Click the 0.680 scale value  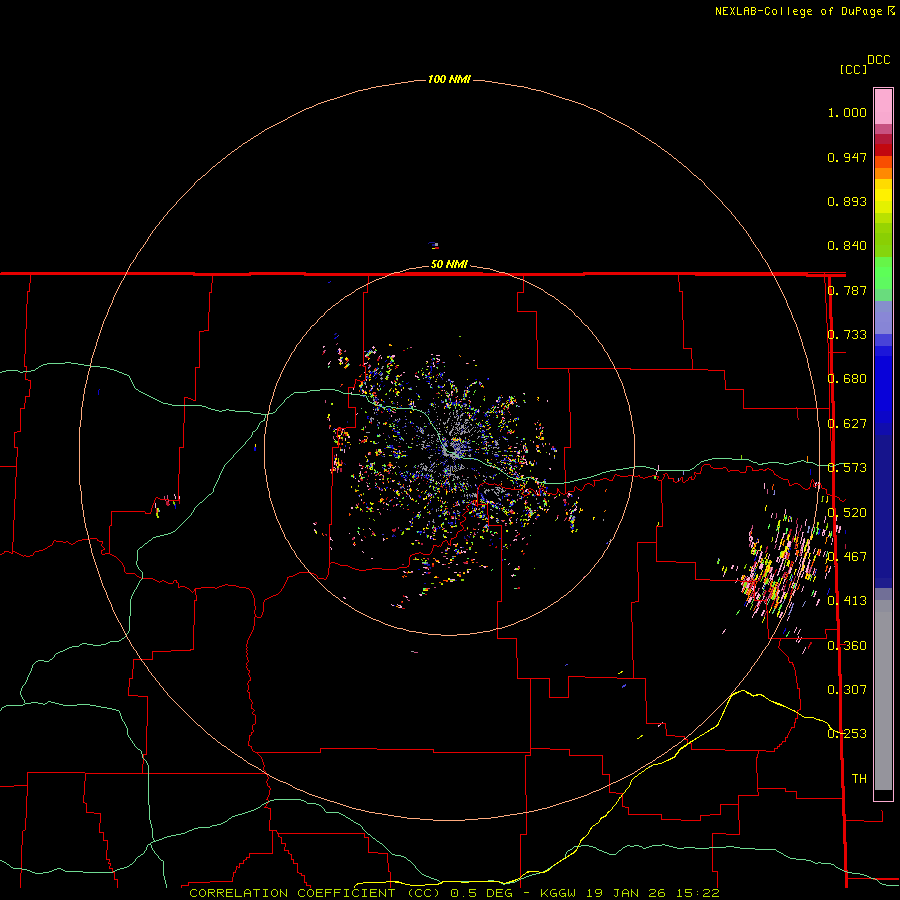847,379
